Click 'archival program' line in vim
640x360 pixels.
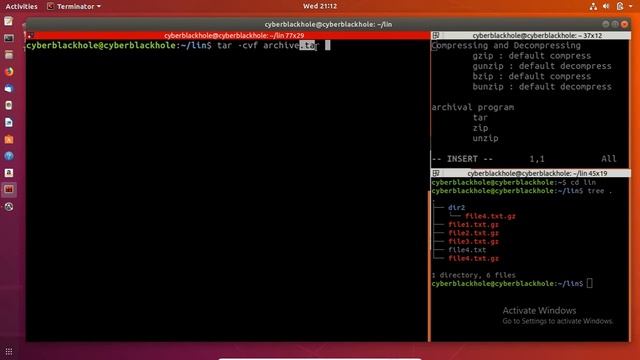[473, 107]
